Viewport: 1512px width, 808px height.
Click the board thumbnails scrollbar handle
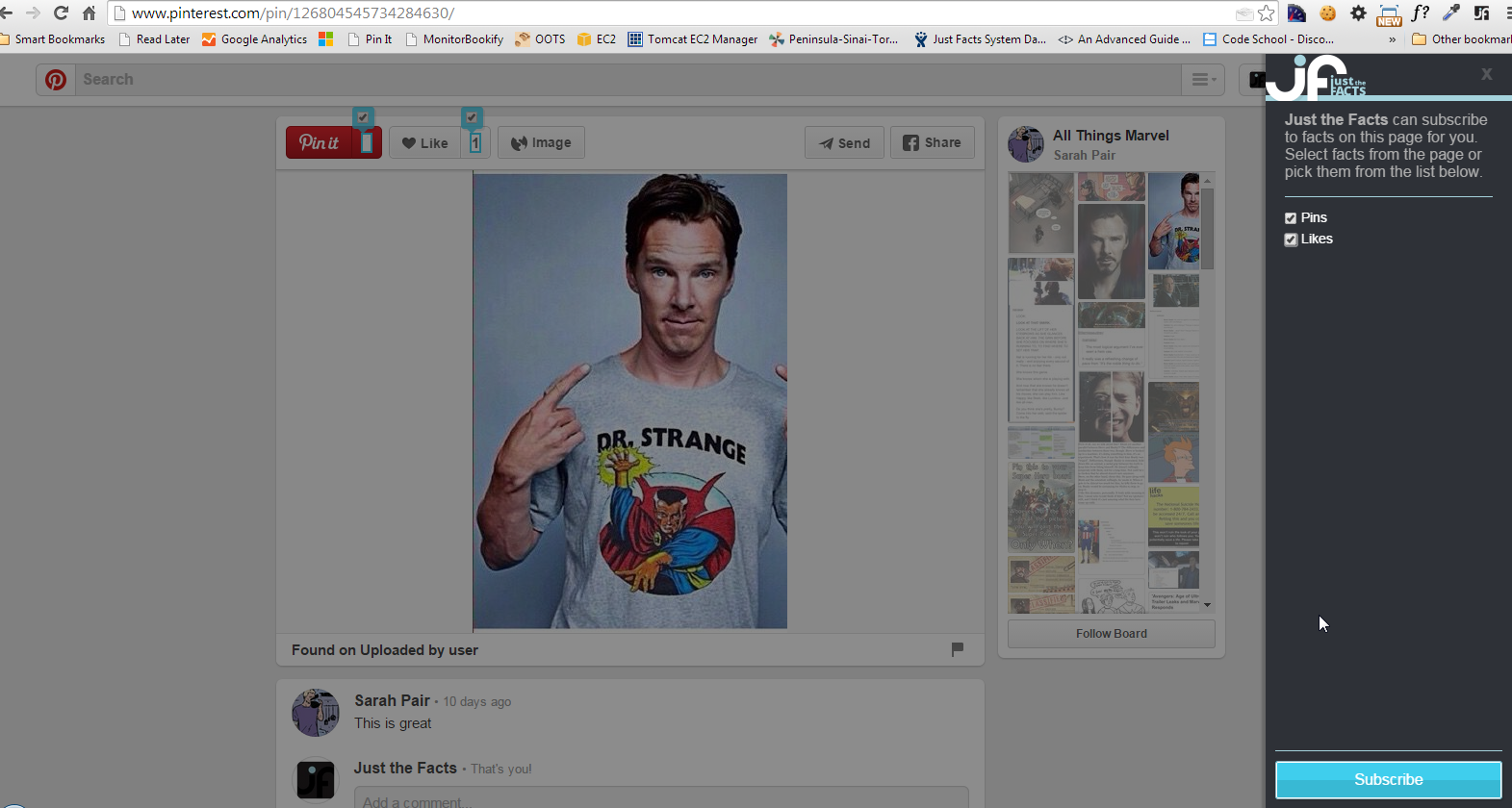click(x=1207, y=228)
